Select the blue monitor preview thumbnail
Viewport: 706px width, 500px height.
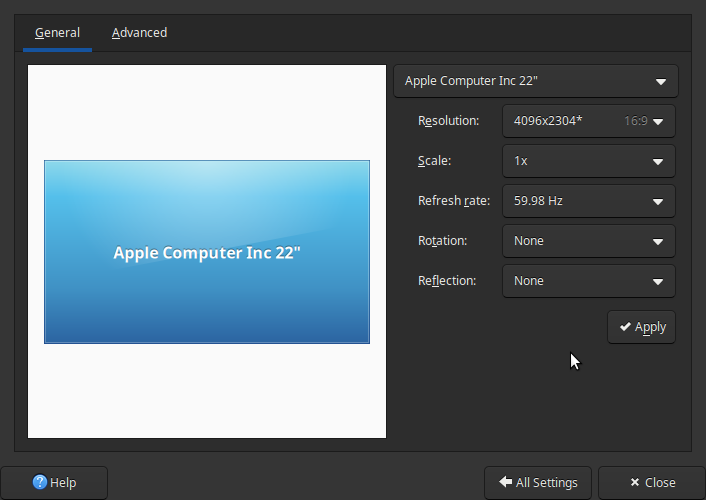coord(207,252)
